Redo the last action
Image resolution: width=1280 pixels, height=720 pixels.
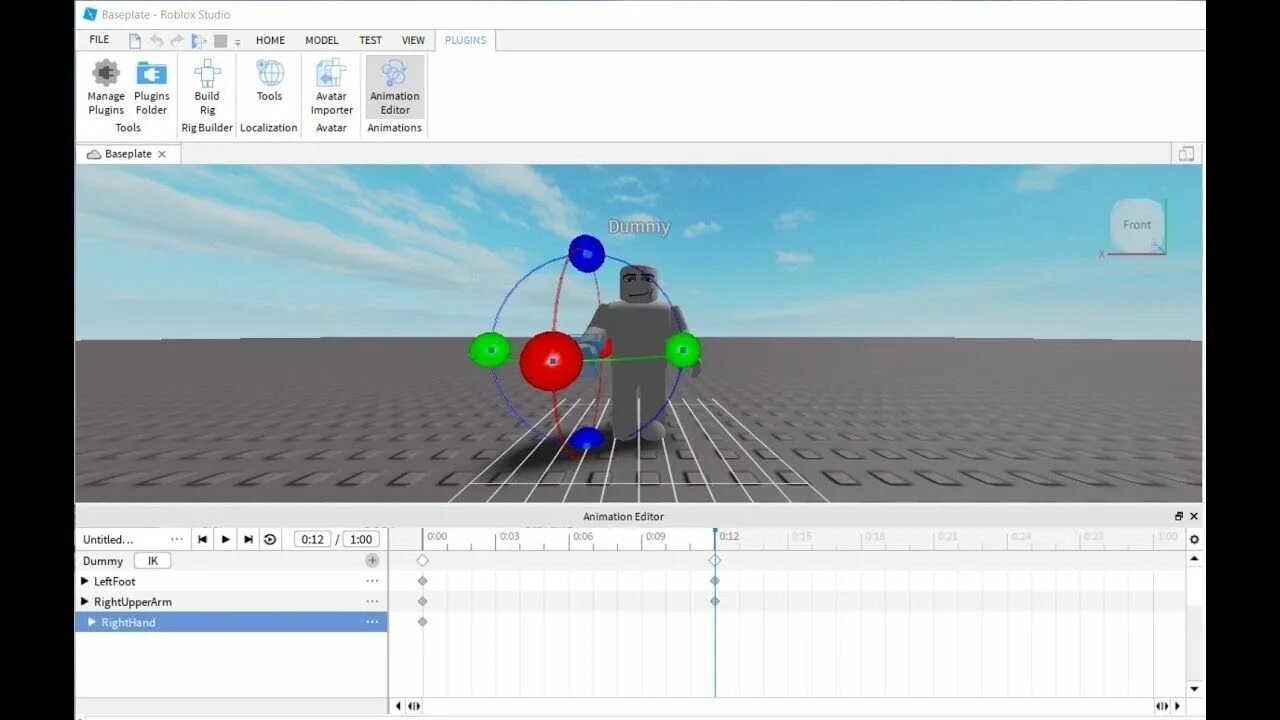(177, 41)
